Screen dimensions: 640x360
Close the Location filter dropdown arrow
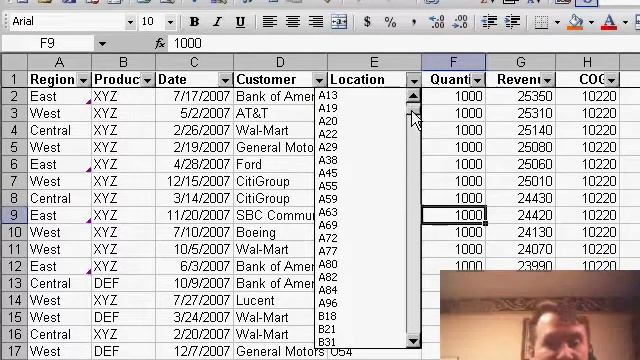coord(413,80)
